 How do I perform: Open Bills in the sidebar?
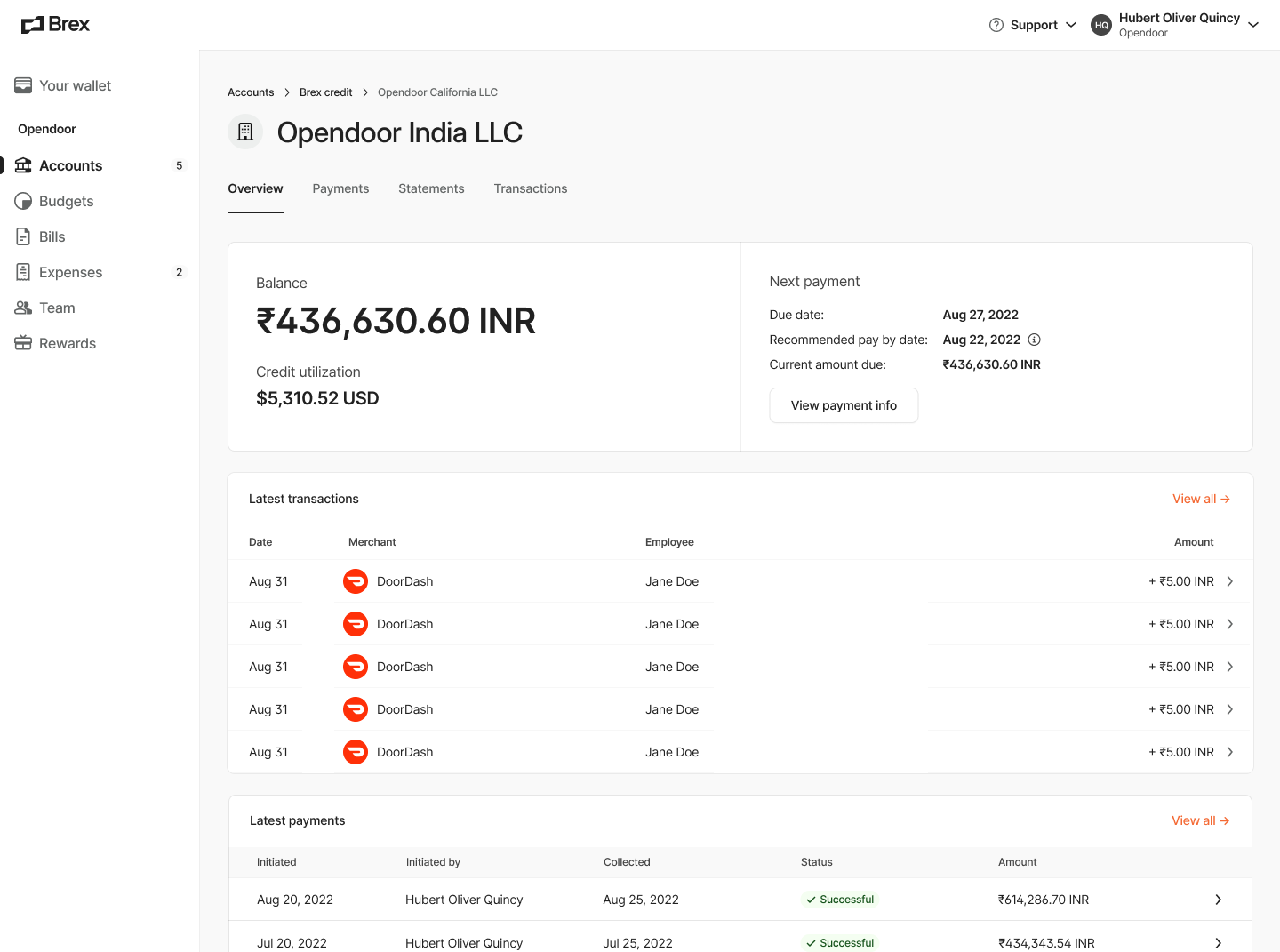[100, 236]
